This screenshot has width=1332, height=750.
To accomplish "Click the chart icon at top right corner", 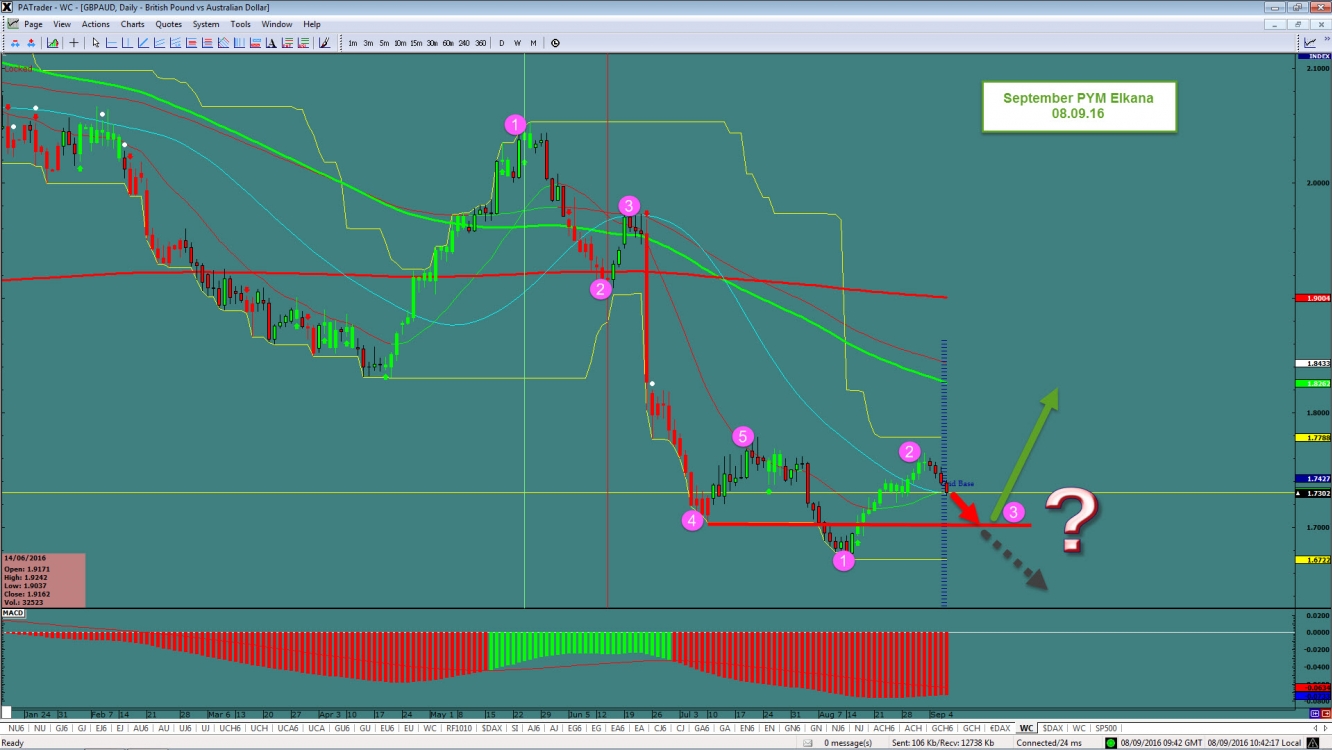I will coord(1310,42).
